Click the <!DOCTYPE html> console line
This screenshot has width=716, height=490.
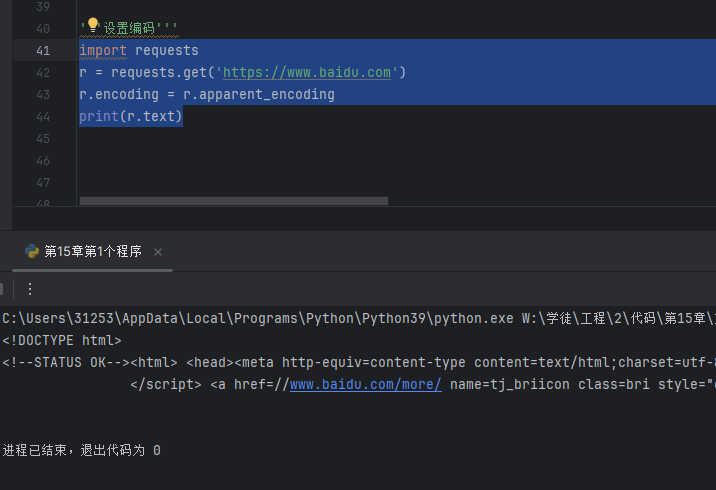(62, 340)
